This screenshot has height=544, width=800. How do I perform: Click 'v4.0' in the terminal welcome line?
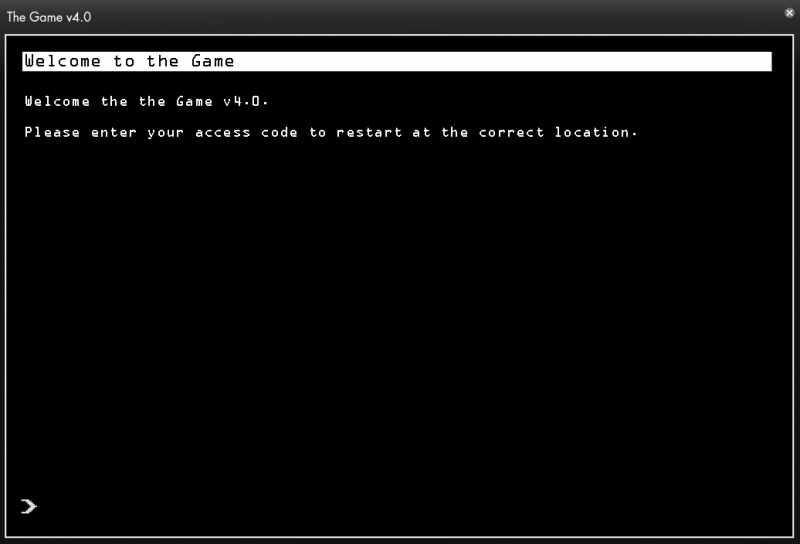click(243, 101)
